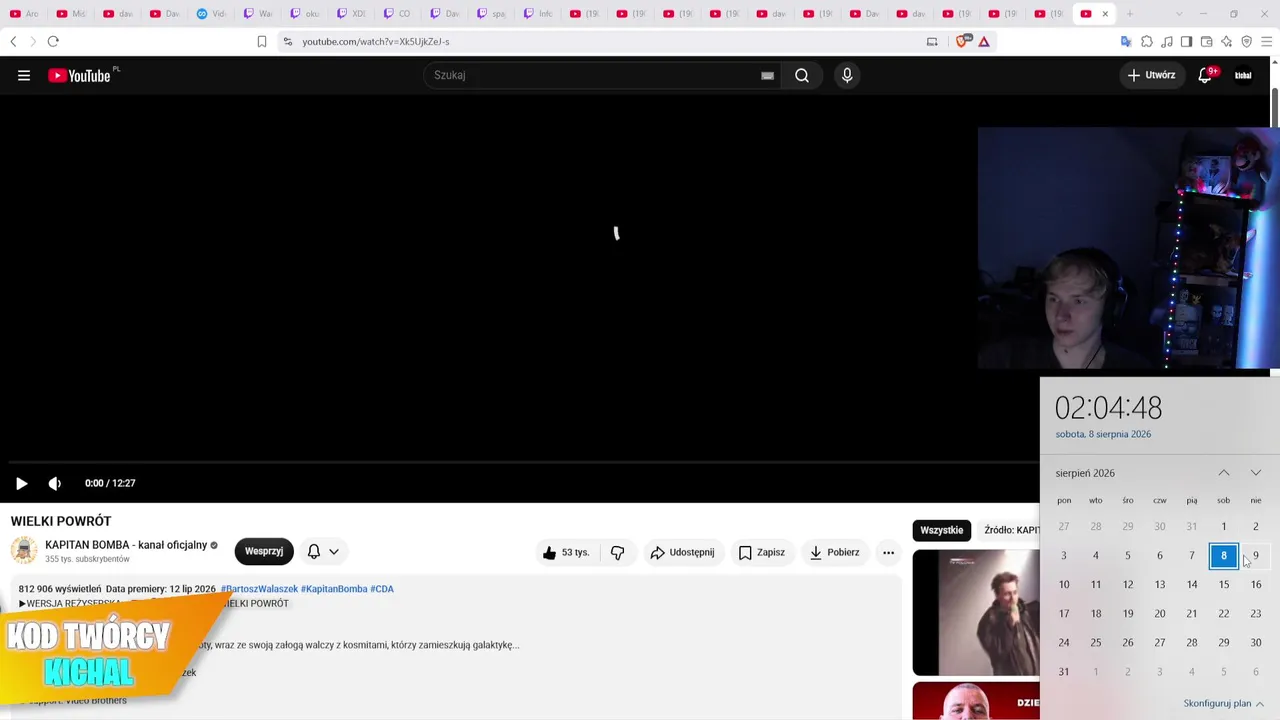Start voice search with the microphone
Screen dimensions: 1280x720
pyautogui.click(x=847, y=75)
